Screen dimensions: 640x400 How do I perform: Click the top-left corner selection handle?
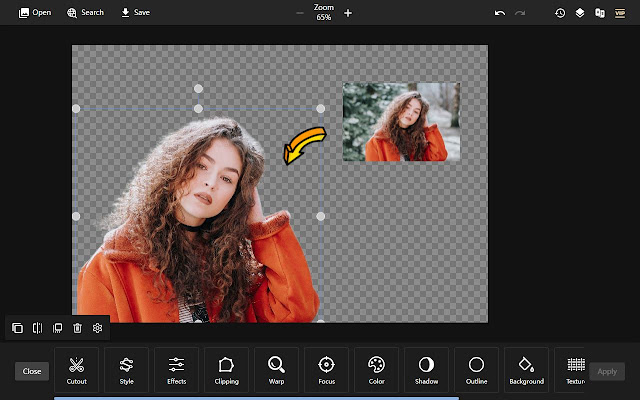click(x=76, y=109)
